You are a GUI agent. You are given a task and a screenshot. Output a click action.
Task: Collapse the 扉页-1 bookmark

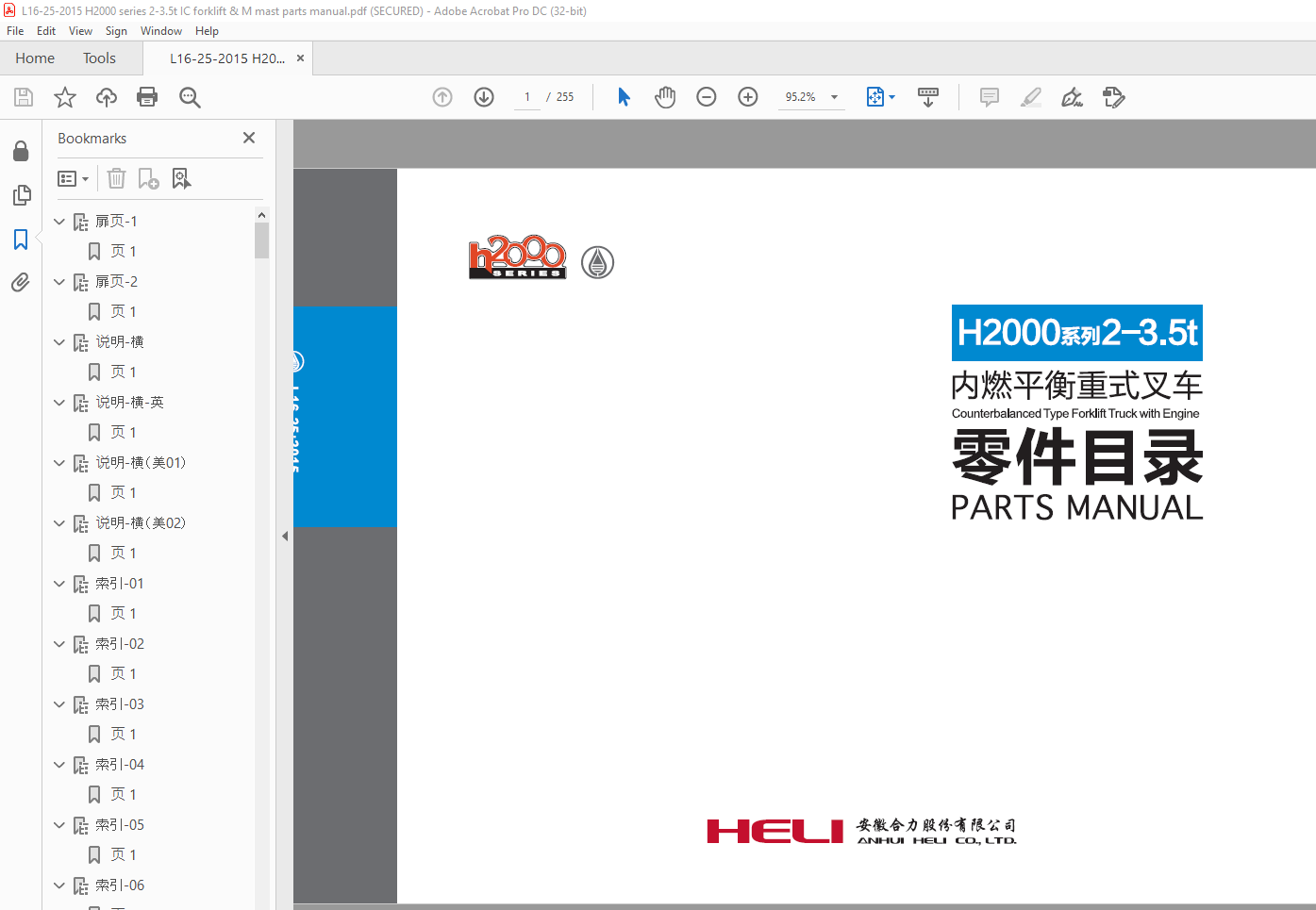pos(59,222)
